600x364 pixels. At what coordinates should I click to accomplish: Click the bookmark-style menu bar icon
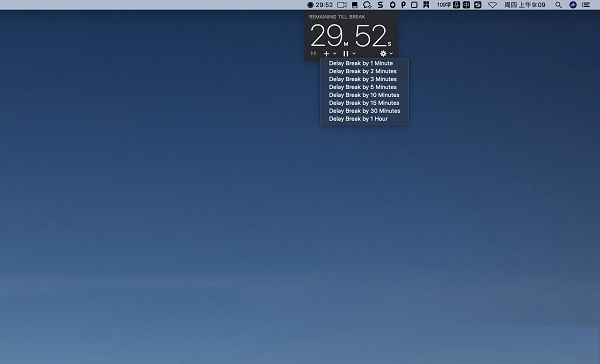coord(426,5)
